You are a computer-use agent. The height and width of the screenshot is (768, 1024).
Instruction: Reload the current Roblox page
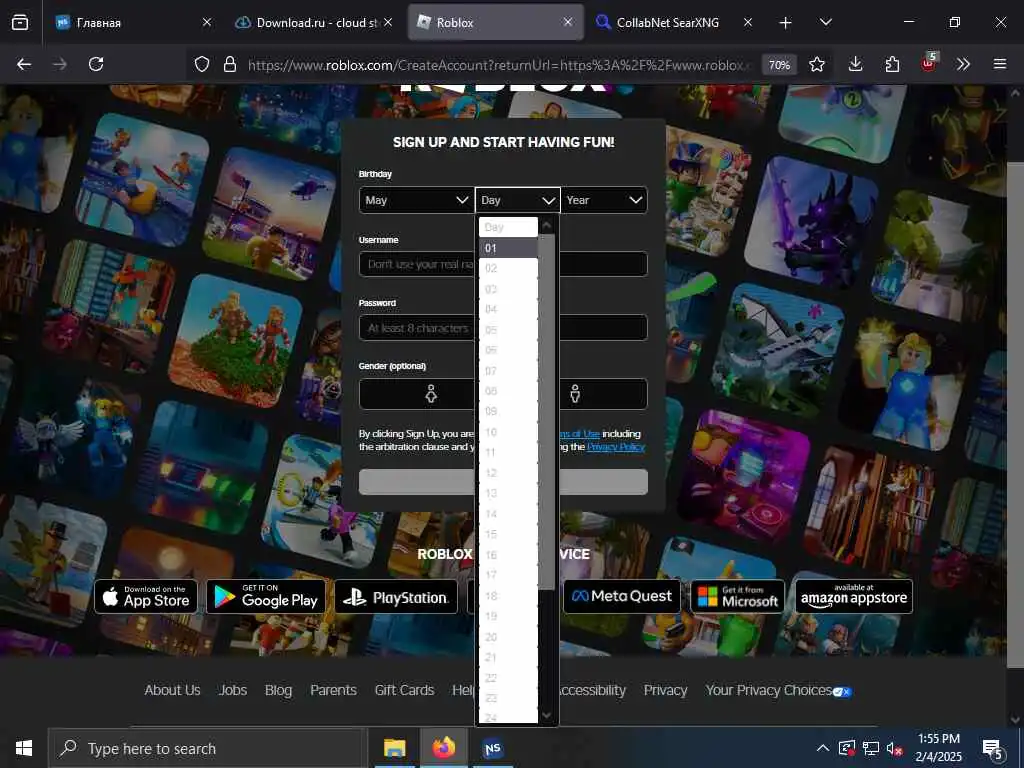96,64
